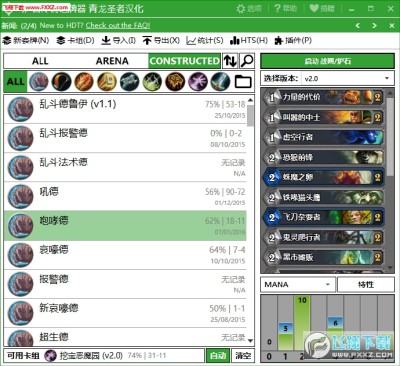This screenshot has height=366, width=400.
Task: Open deck search magnifier icon
Action: tap(247, 61)
